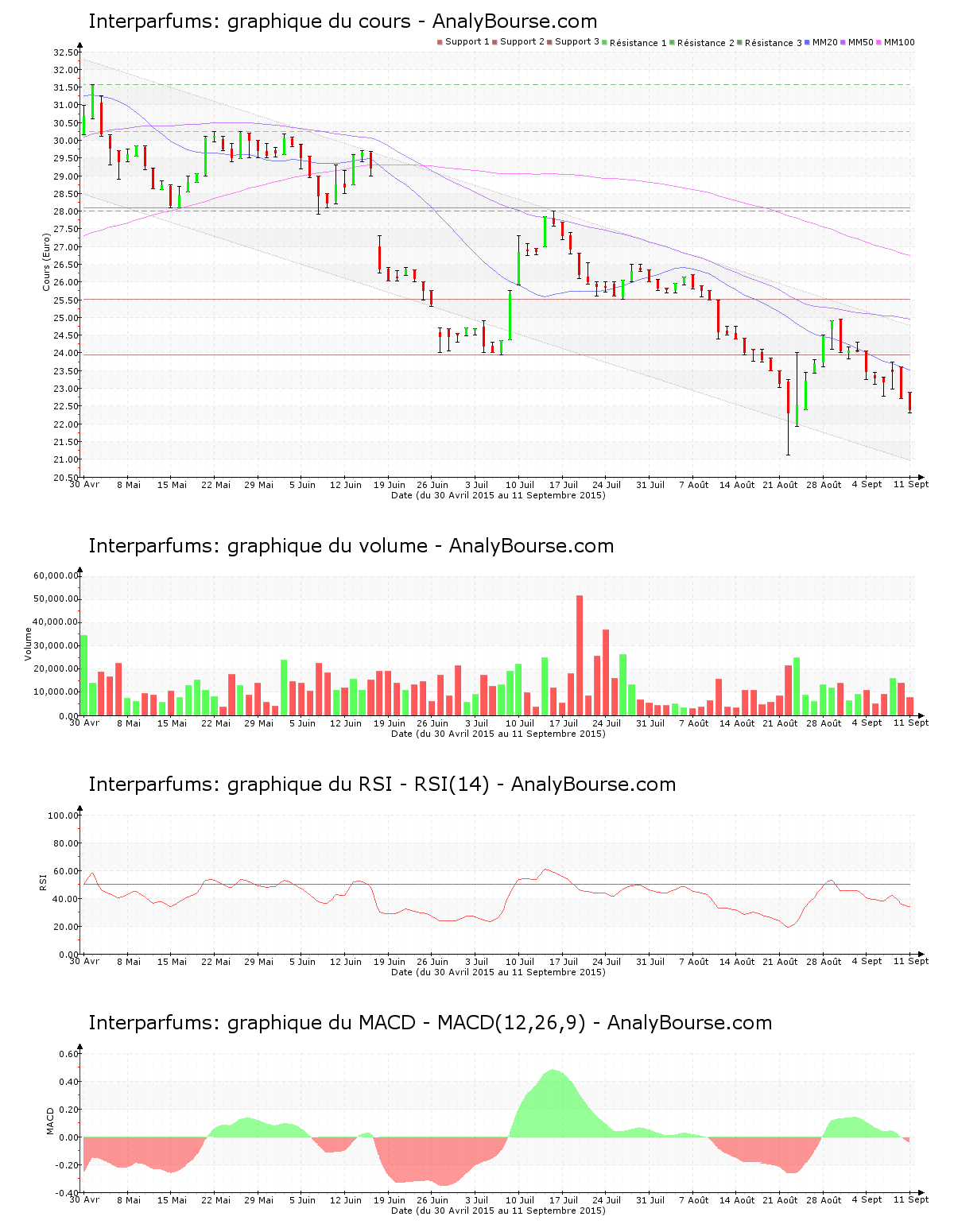Click the 32.50 label on the price axis
The image size is (954, 1232).
[66, 52]
